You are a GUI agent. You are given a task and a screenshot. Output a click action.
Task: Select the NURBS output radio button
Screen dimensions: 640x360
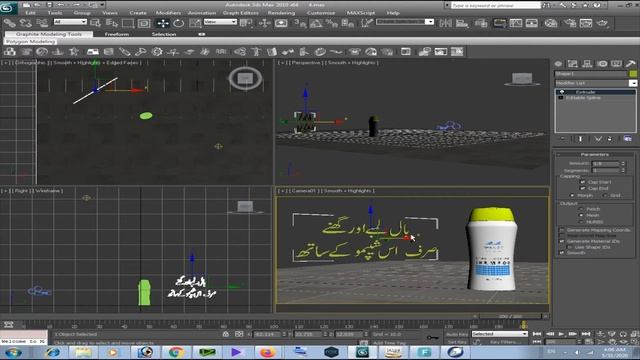tap(581, 222)
